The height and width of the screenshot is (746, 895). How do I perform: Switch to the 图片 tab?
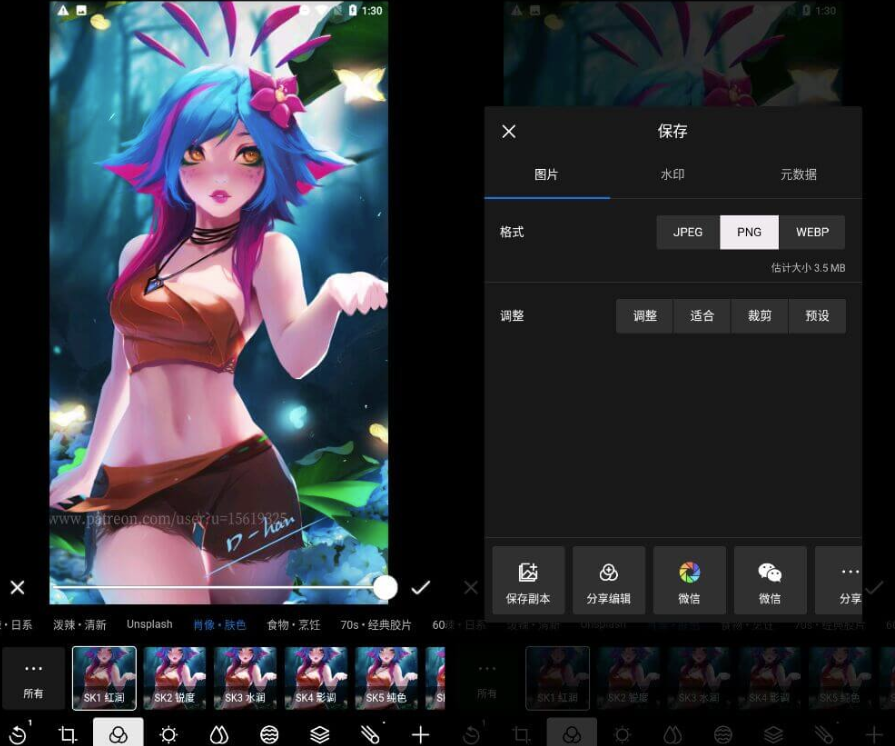click(546, 175)
